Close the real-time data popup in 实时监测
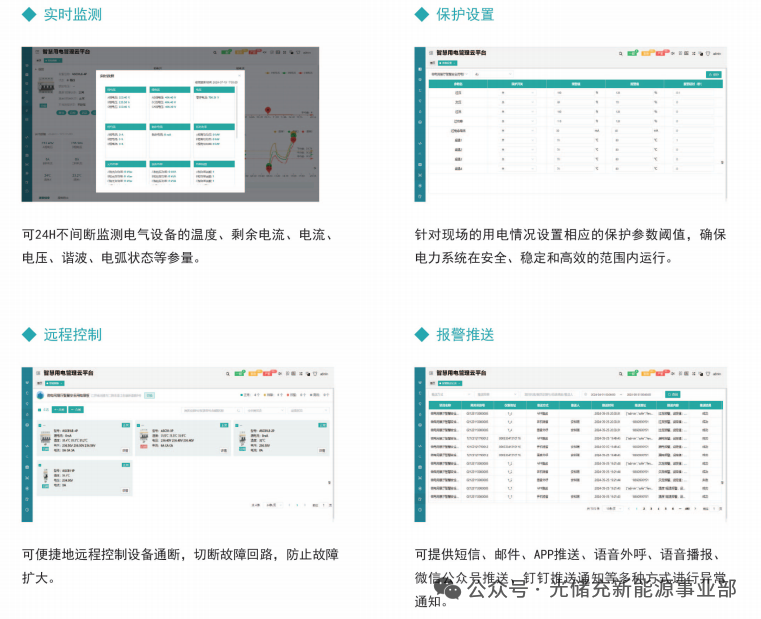The height and width of the screenshot is (619, 761). pos(238,75)
